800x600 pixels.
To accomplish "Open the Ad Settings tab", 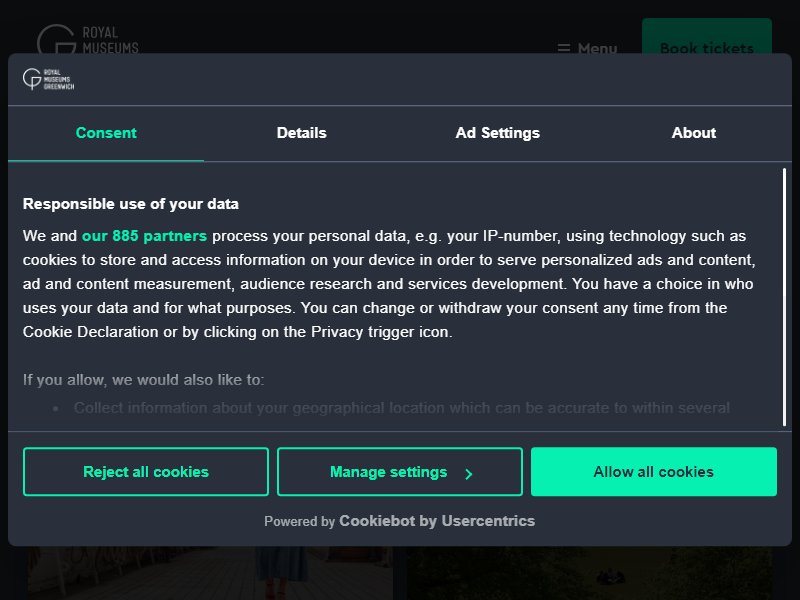I will point(497,133).
